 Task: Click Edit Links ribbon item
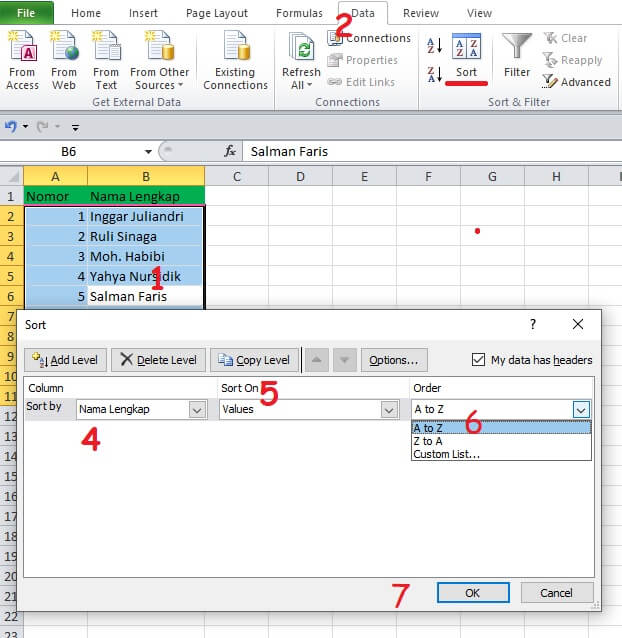(x=361, y=82)
